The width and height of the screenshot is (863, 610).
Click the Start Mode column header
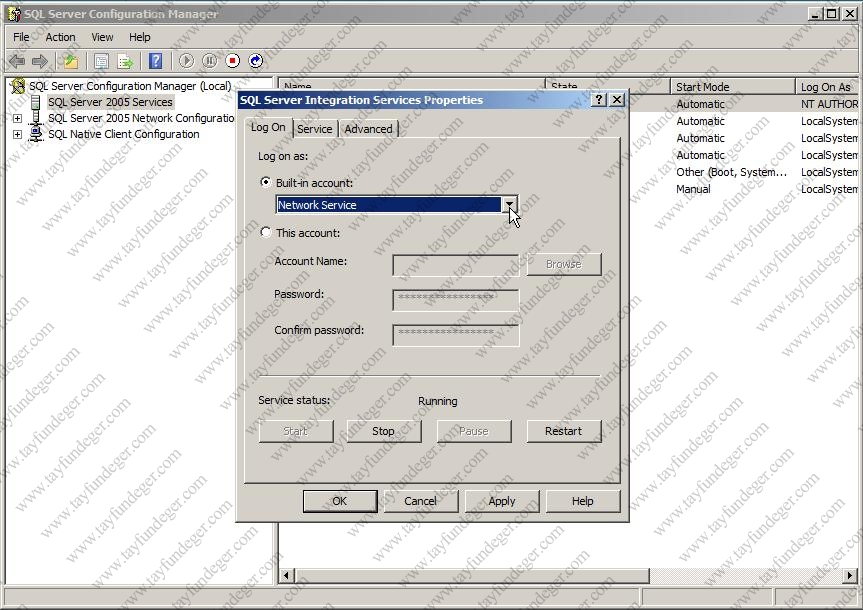pos(733,86)
